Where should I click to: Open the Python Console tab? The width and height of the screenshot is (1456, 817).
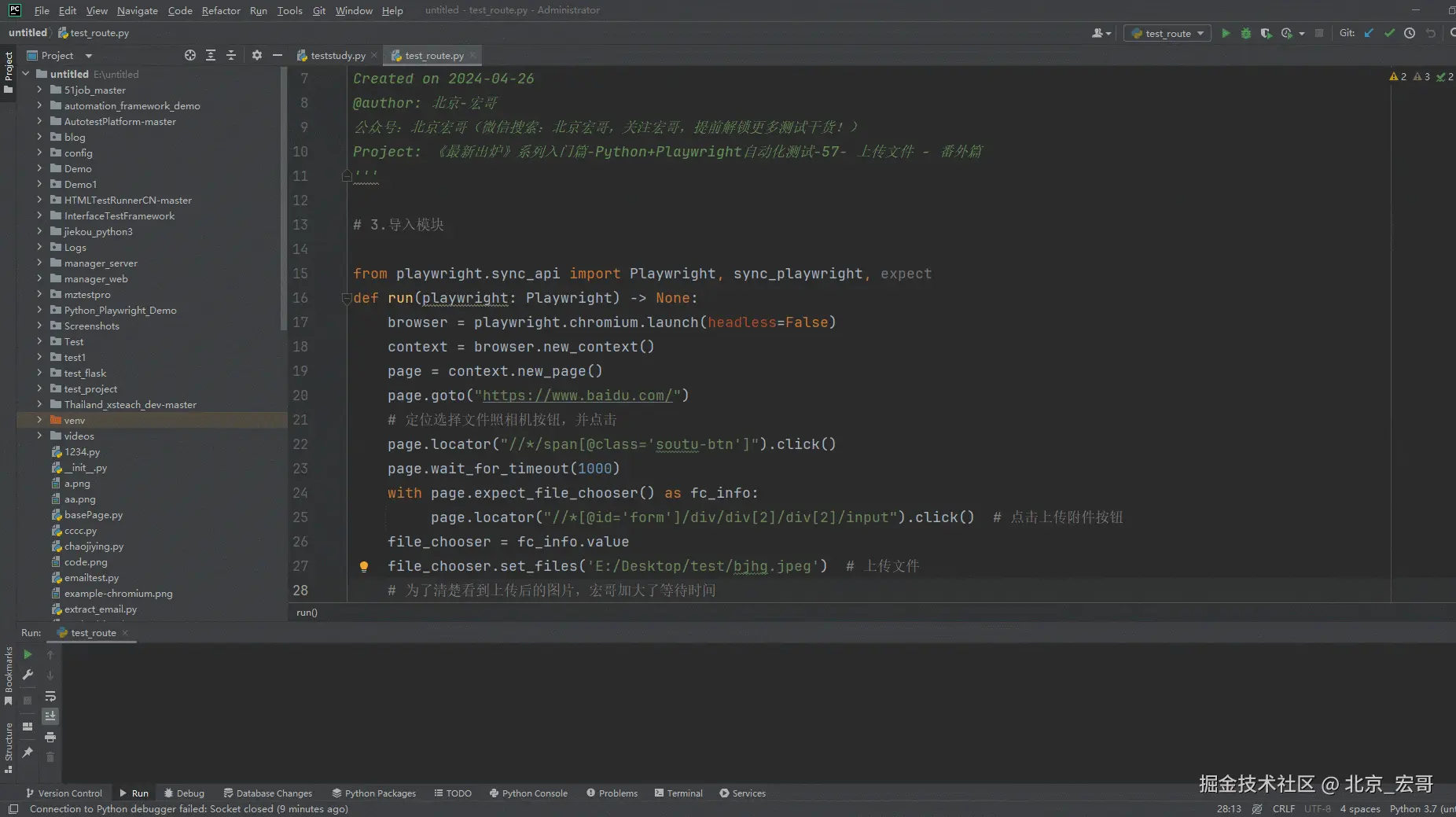coord(528,793)
